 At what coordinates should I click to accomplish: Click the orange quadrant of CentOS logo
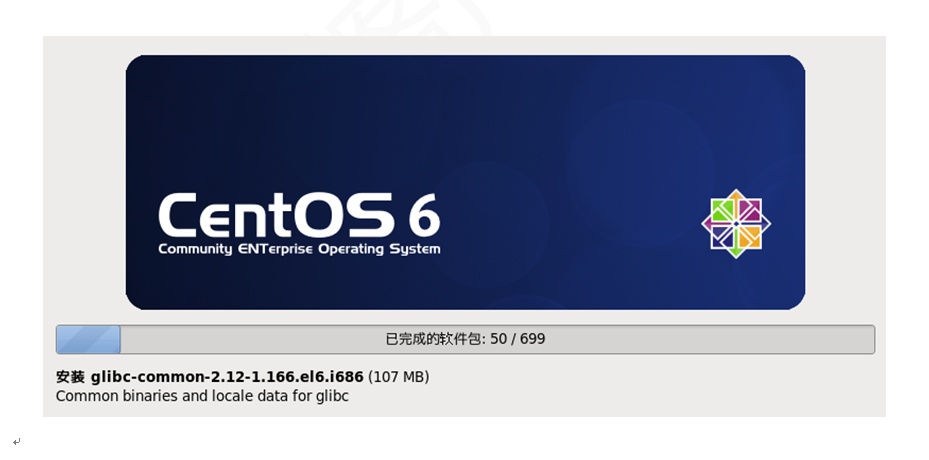point(749,237)
